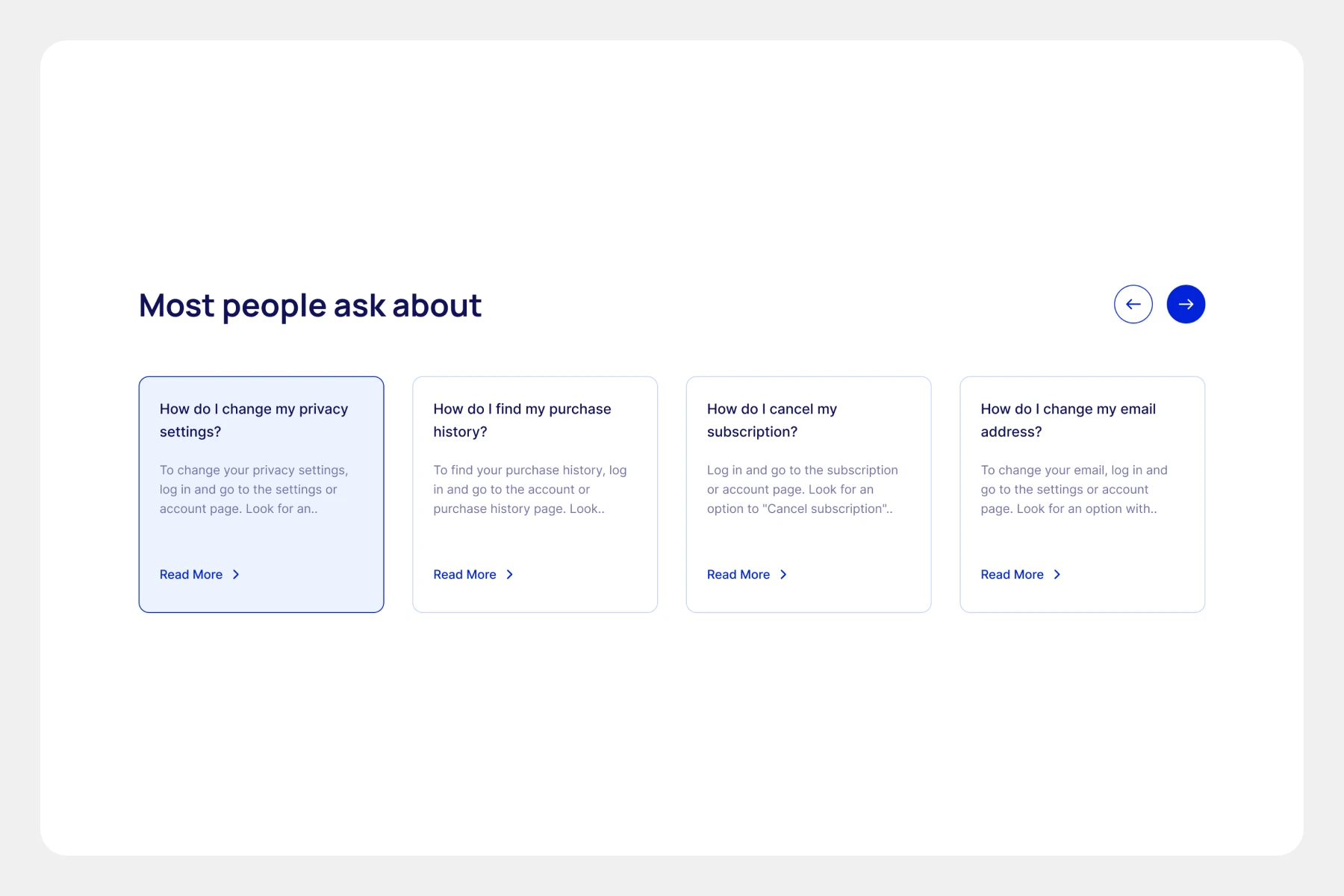Select "How do I change my privacy settings?" title
The height and width of the screenshot is (896, 1344).
(254, 420)
